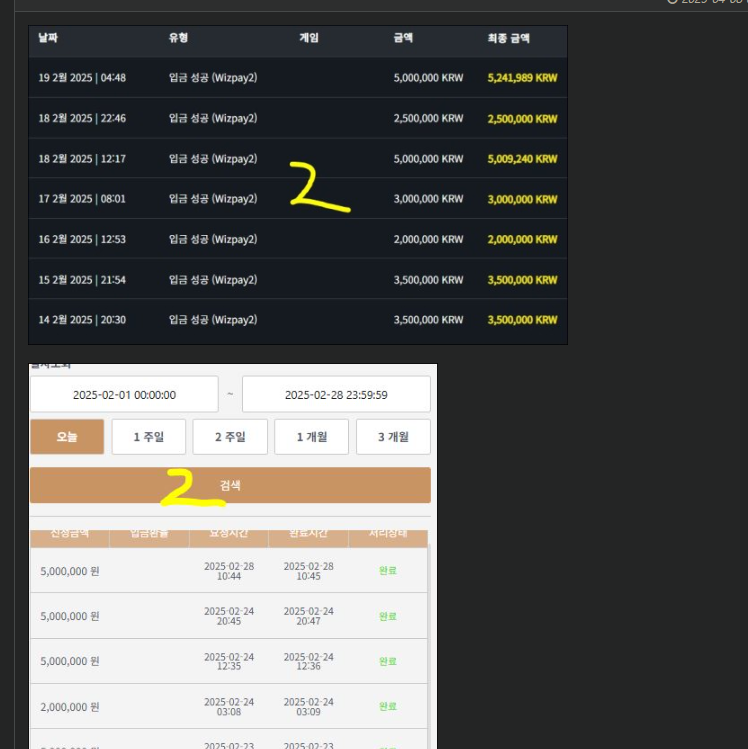Screen dimensions: 748x749
Task: Click request time 2025-02-28 10:44
Action: click(229, 571)
